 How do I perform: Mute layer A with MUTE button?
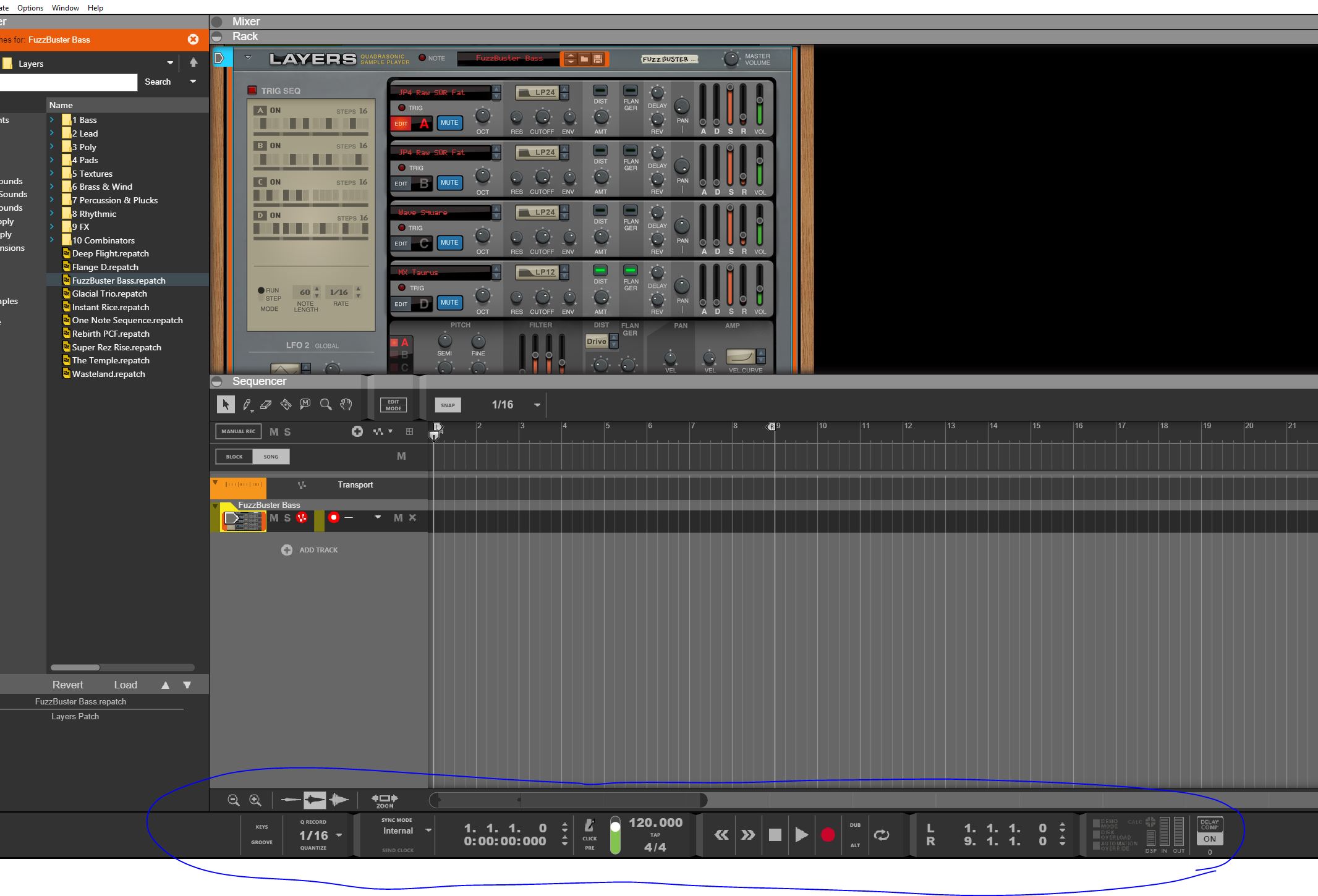tap(449, 122)
